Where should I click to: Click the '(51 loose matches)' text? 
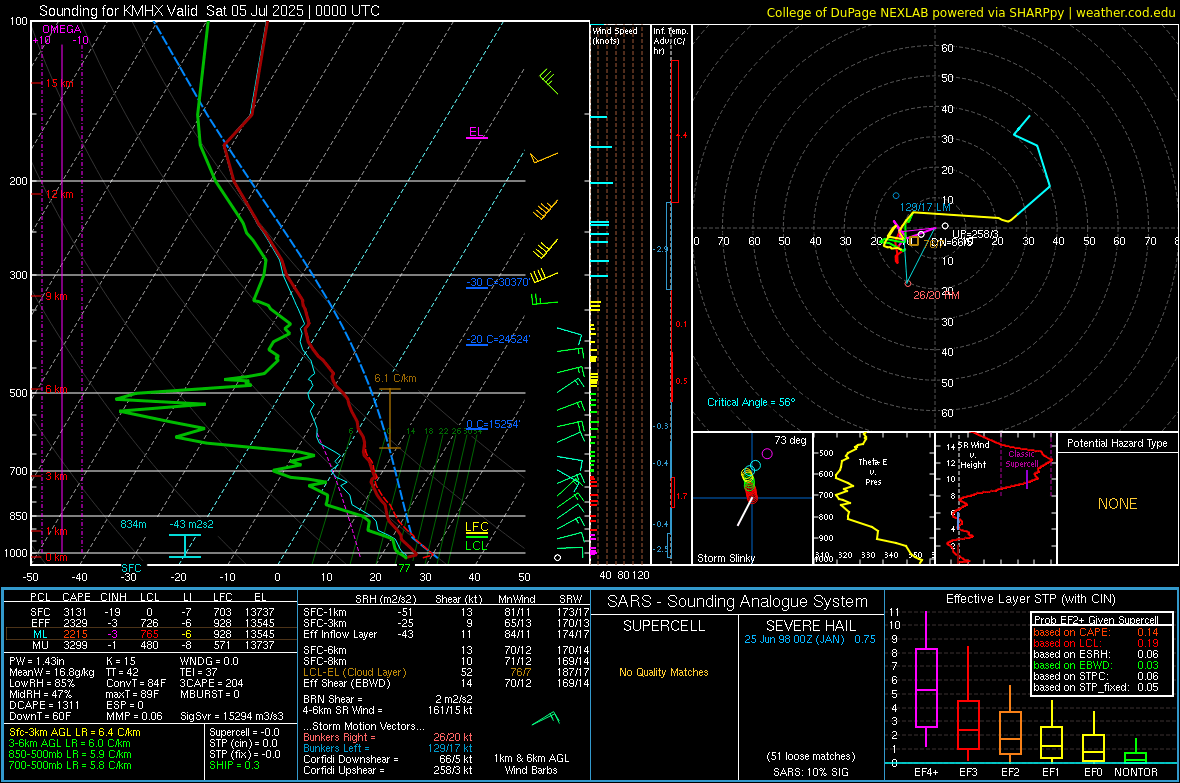[x=810, y=756]
